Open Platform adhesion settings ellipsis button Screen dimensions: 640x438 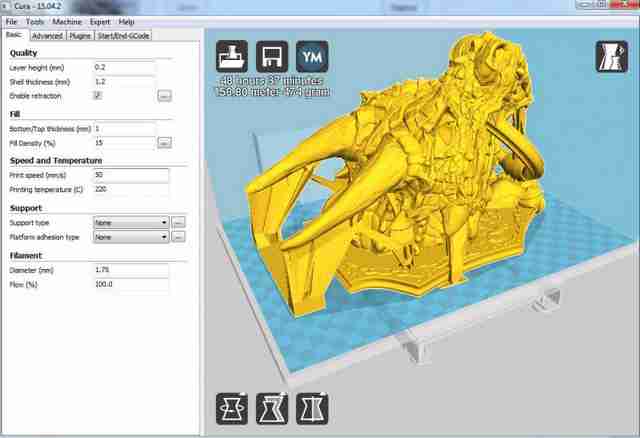[178, 237]
